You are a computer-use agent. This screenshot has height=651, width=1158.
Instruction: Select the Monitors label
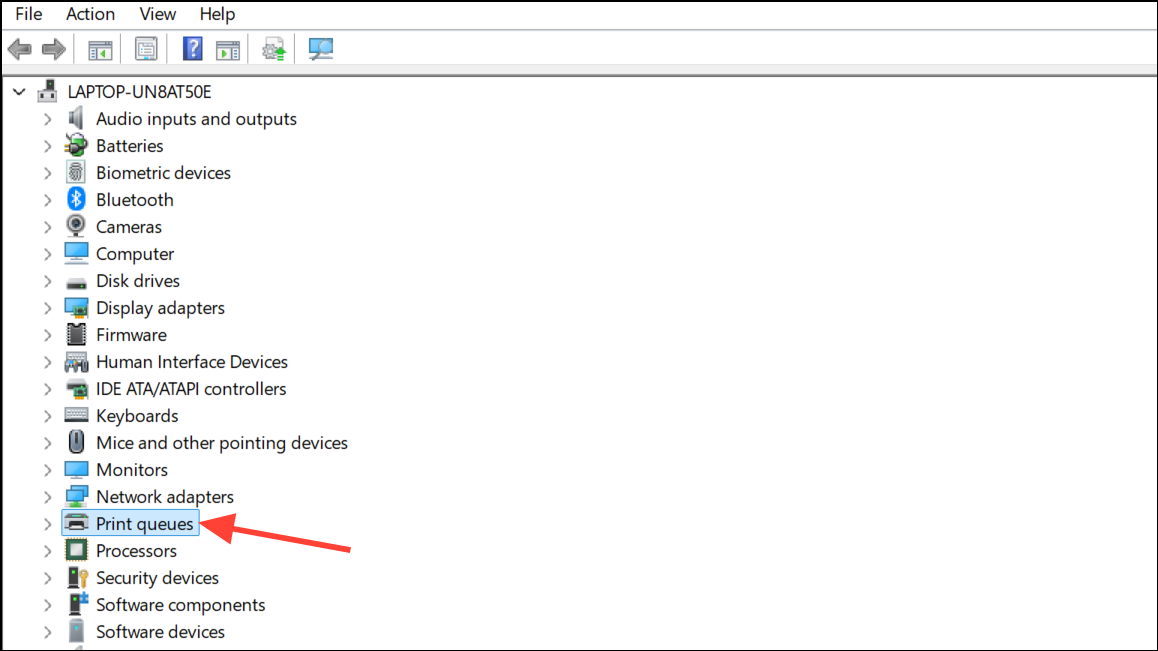pos(131,469)
